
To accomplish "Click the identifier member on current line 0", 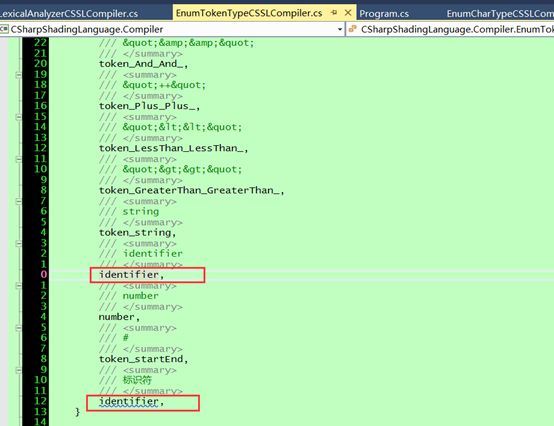I will tap(131, 274).
